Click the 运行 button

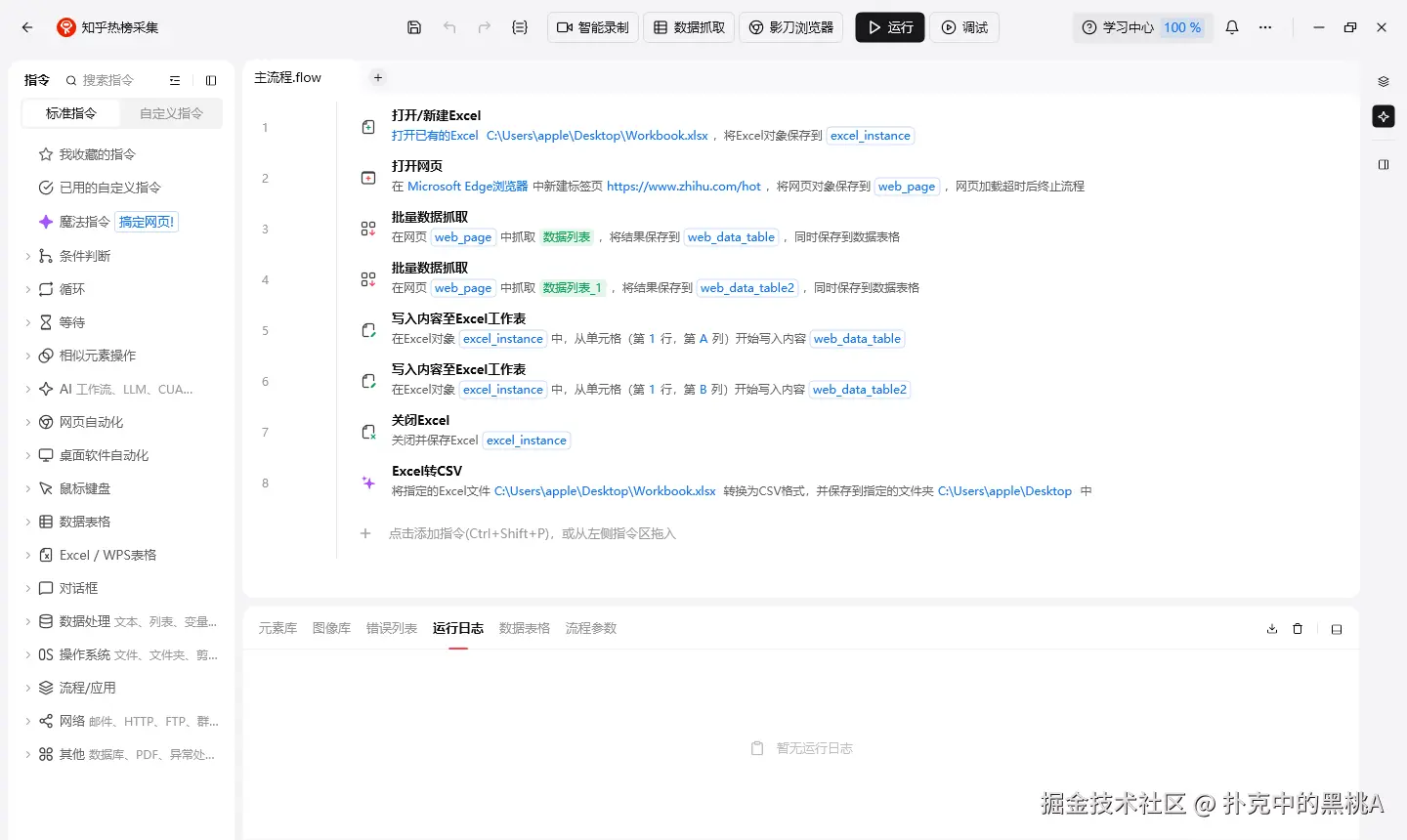(890, 27)
